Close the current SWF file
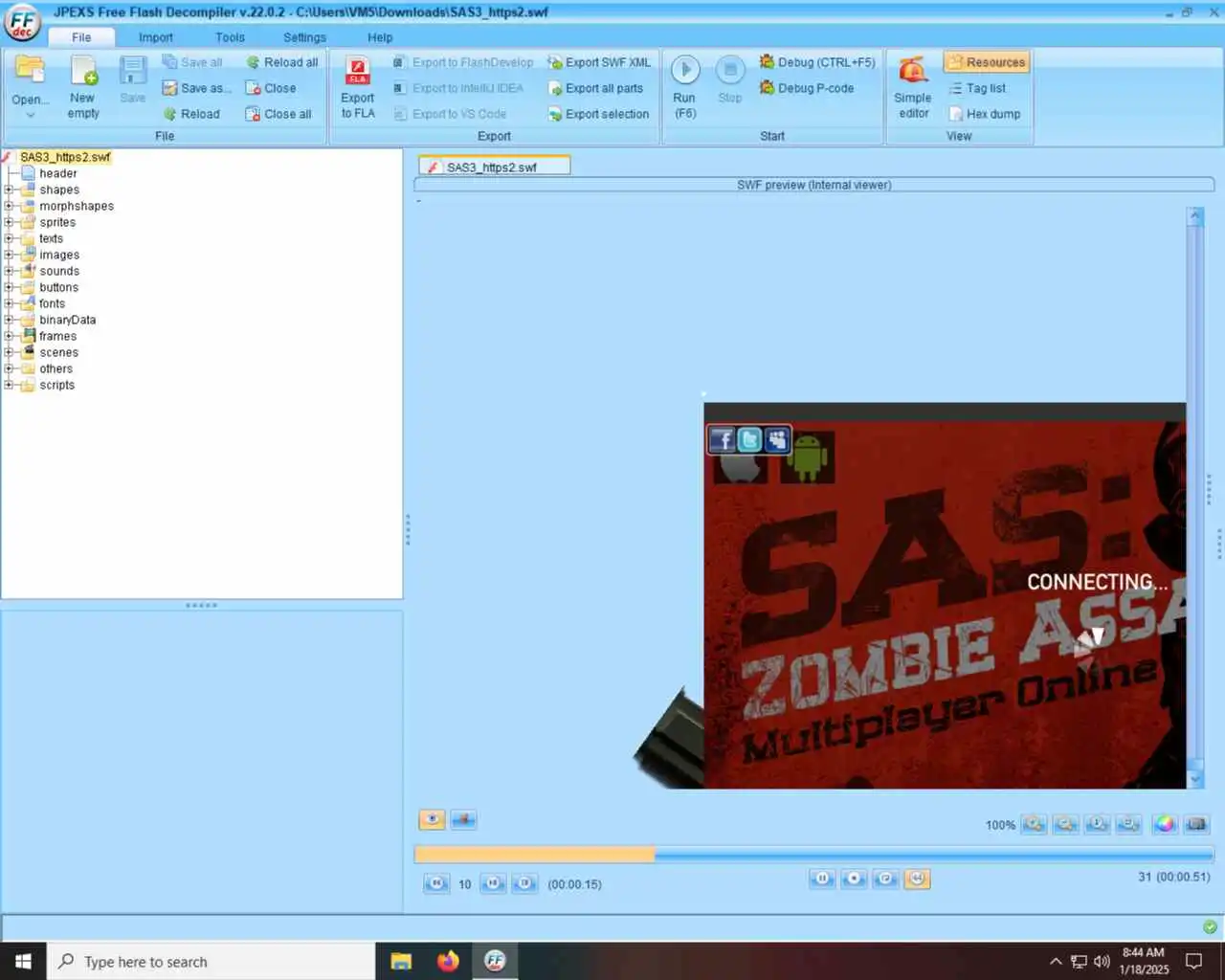Image resolution: width=1225 pixels, height=980 pixels. click(271, 88)
